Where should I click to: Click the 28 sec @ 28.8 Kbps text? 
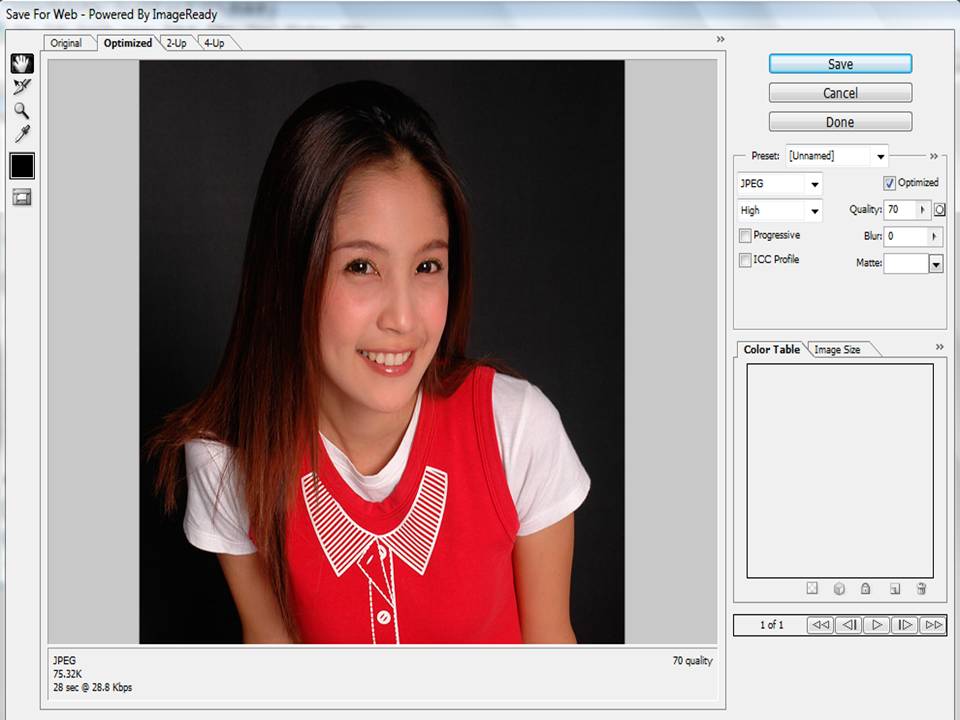pos(92,688)
